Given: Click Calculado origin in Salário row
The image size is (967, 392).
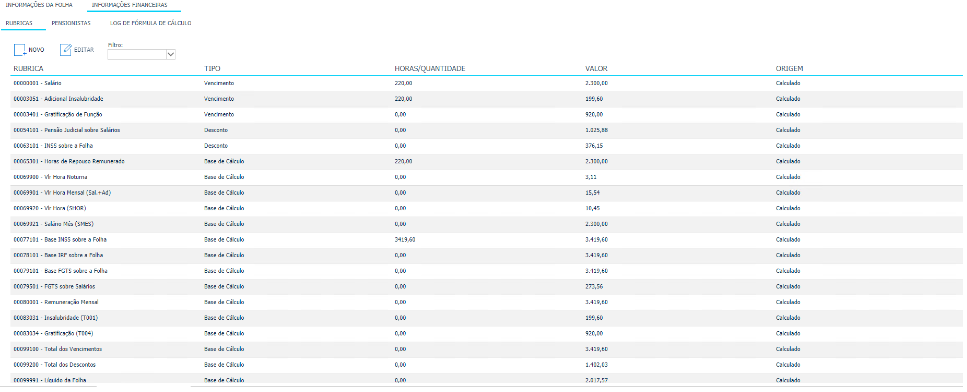Looking at the screenshot, I should [788, 83].
